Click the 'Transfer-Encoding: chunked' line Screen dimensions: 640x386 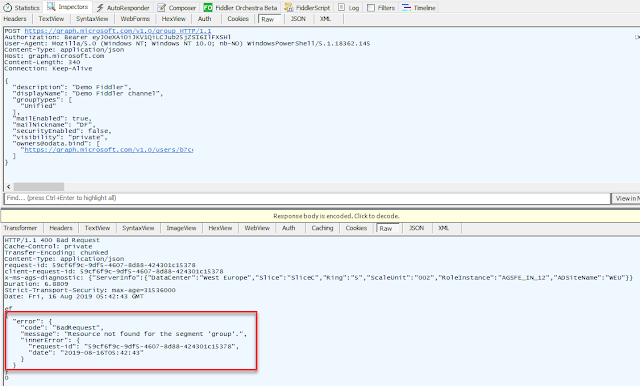(56, 253)
